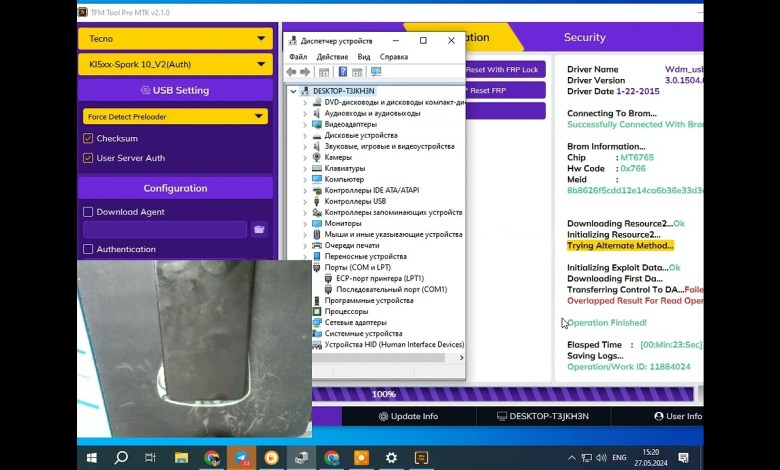Click the 100% progress bar
Viewport: 780px width, 470px height.
(x=502, y=394)
